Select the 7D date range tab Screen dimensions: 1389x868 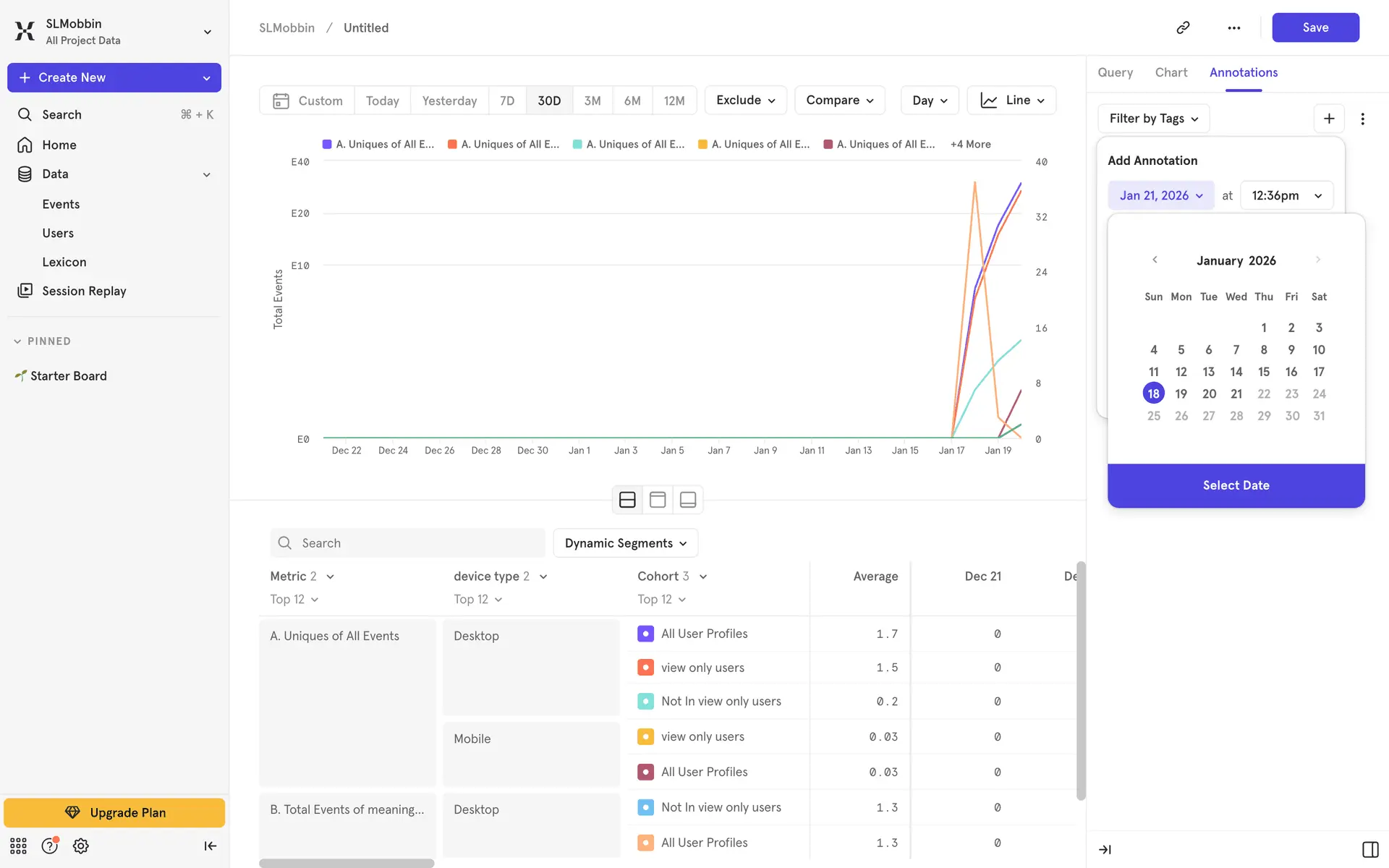506,101
